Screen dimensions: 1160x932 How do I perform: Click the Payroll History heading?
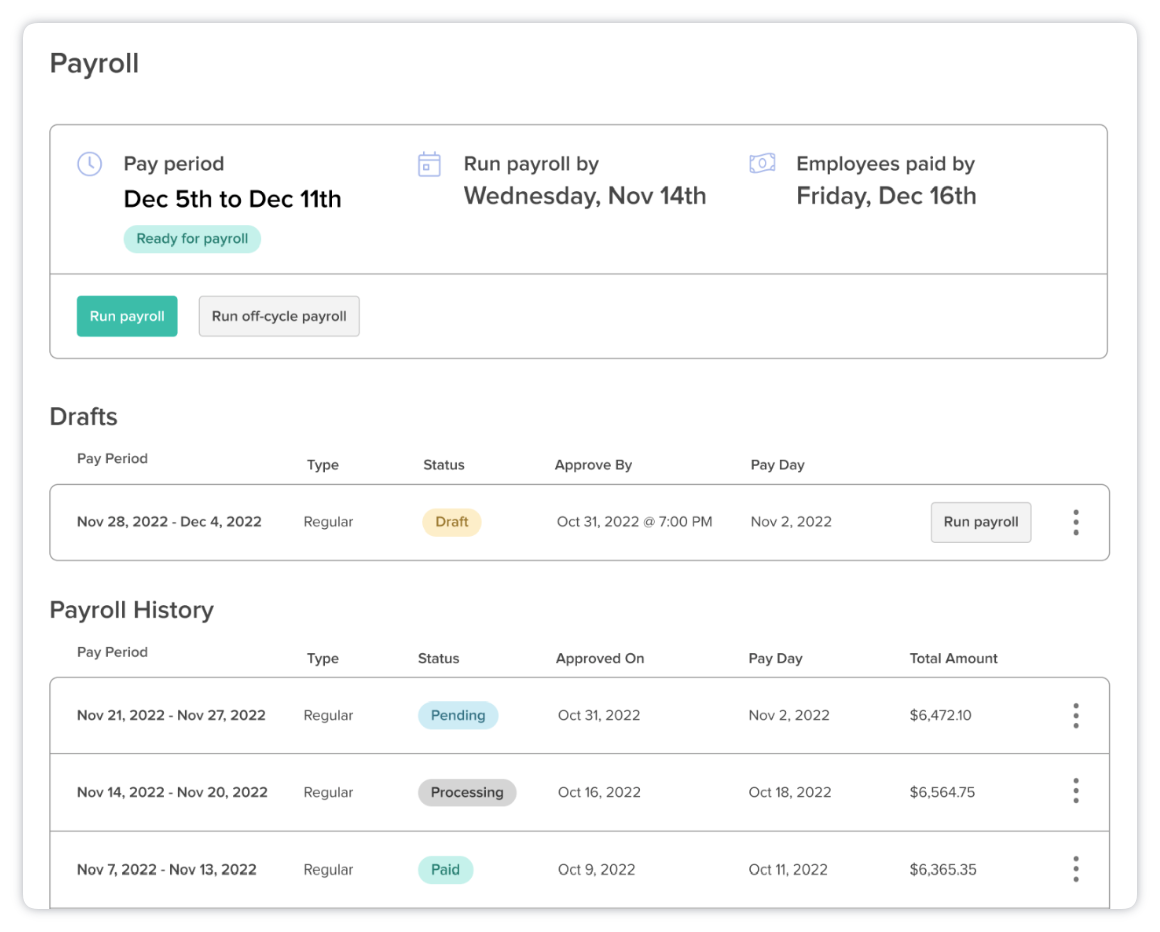[x=132, y=610]
